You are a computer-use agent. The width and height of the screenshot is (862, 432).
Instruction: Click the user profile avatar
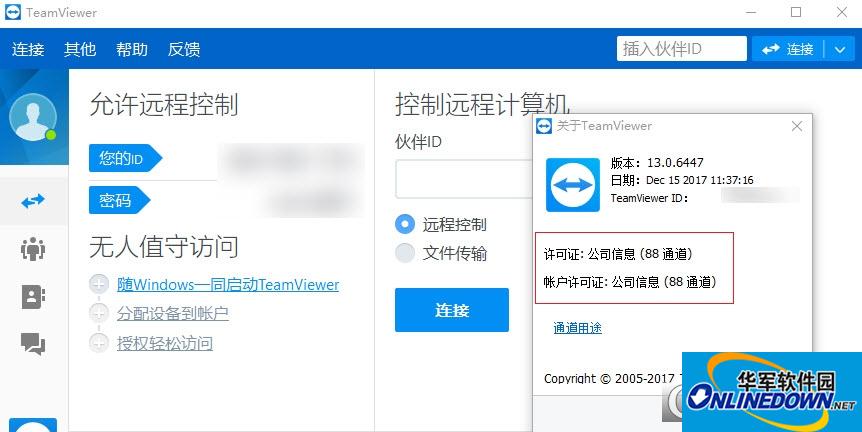(x=33, y=117)
